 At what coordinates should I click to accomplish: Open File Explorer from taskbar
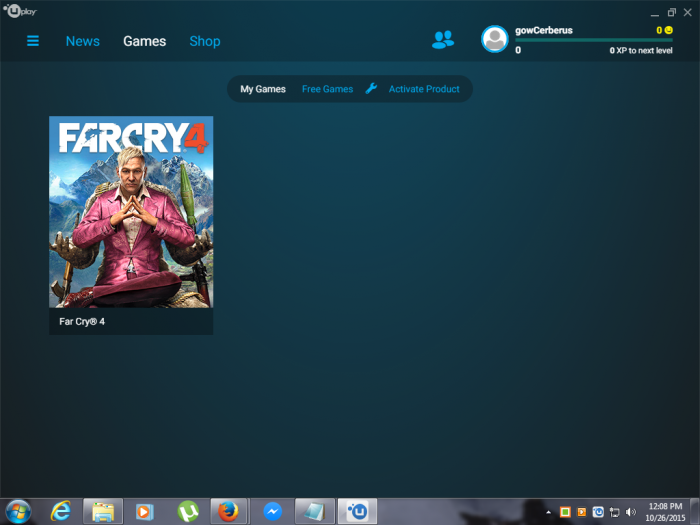pos(103,512)
